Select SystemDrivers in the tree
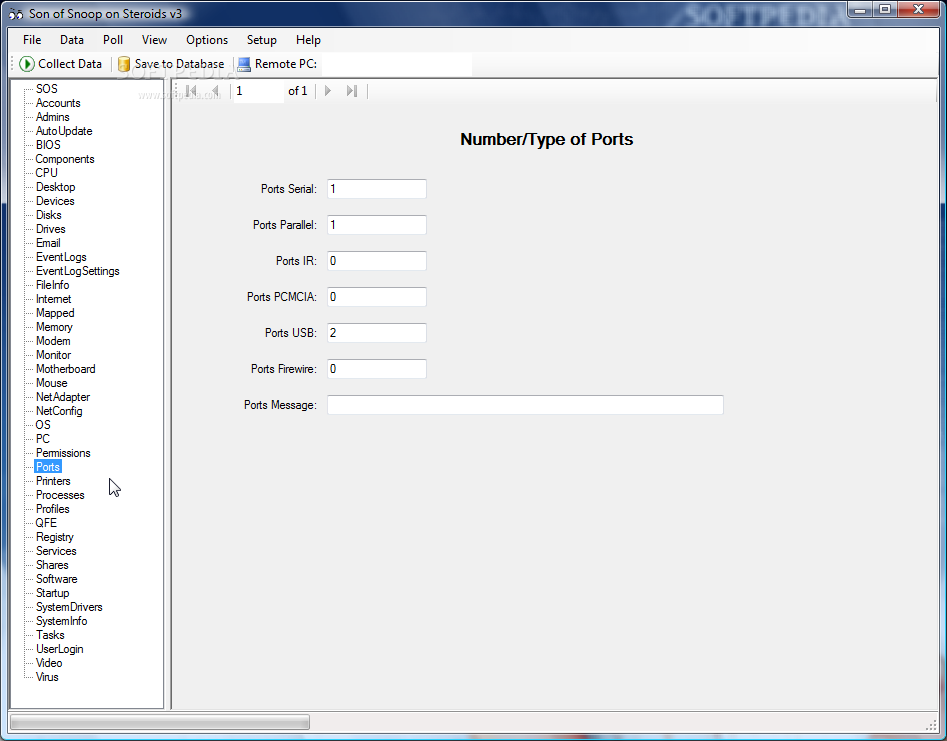The image size is (947, 741). (69, 607)
